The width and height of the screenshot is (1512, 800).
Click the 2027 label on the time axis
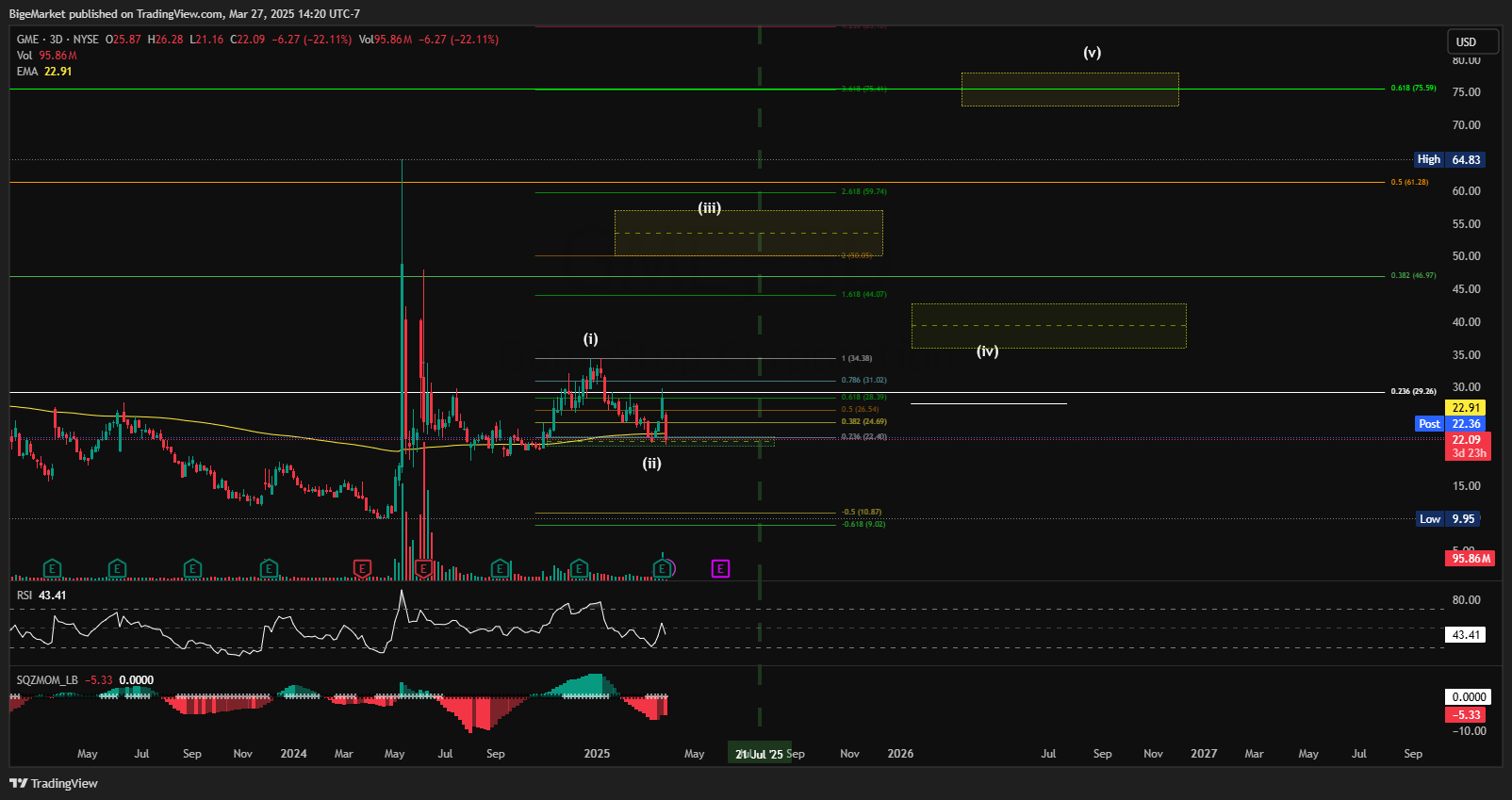(1204, 754)
